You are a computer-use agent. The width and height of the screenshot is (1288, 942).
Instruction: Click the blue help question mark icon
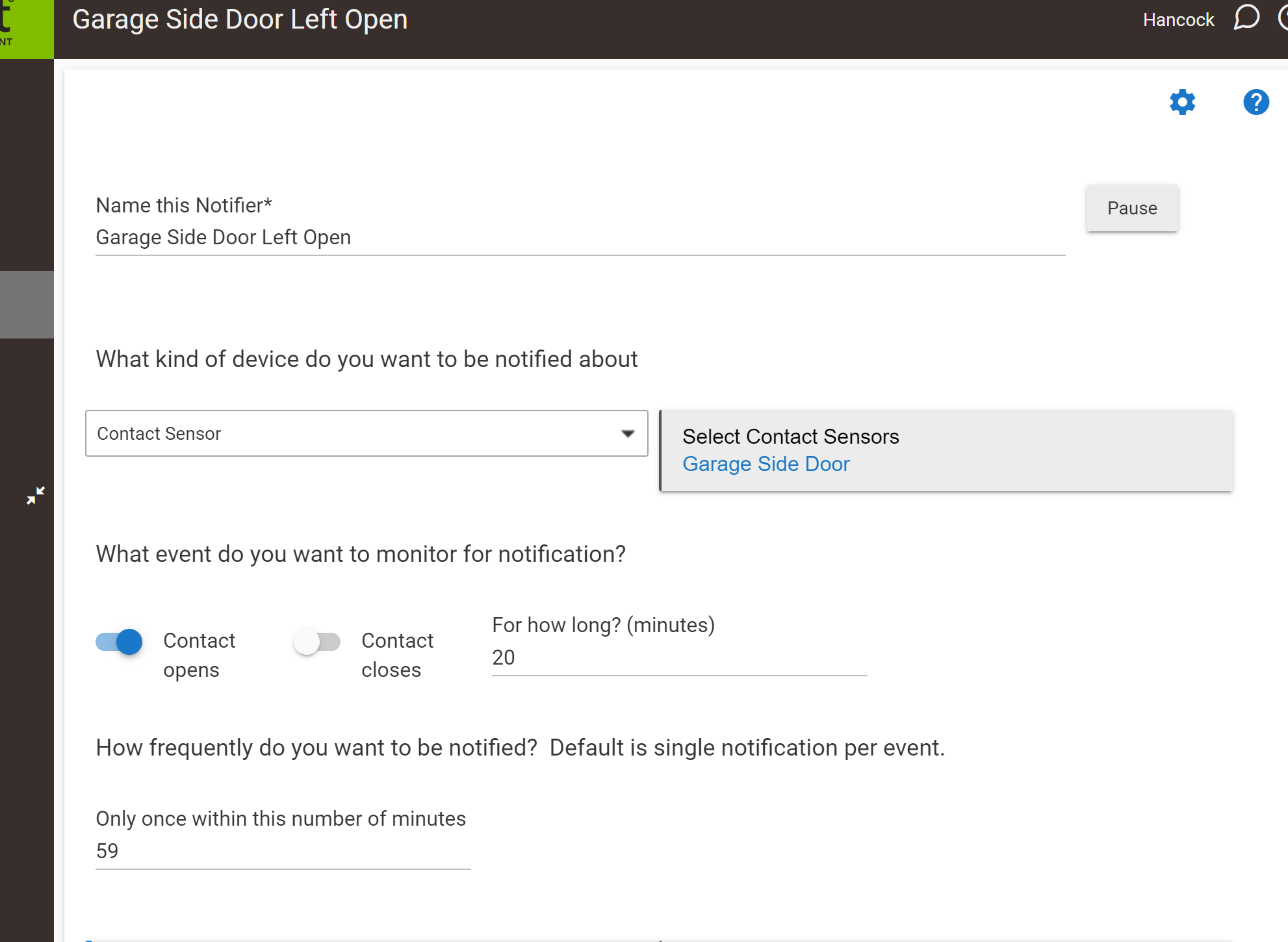(1256, 103)
